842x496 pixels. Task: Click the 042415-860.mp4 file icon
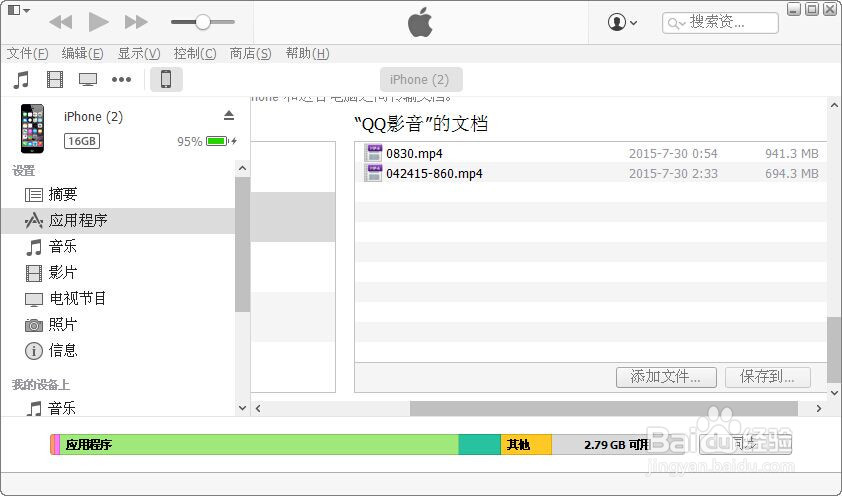point(373,173)
